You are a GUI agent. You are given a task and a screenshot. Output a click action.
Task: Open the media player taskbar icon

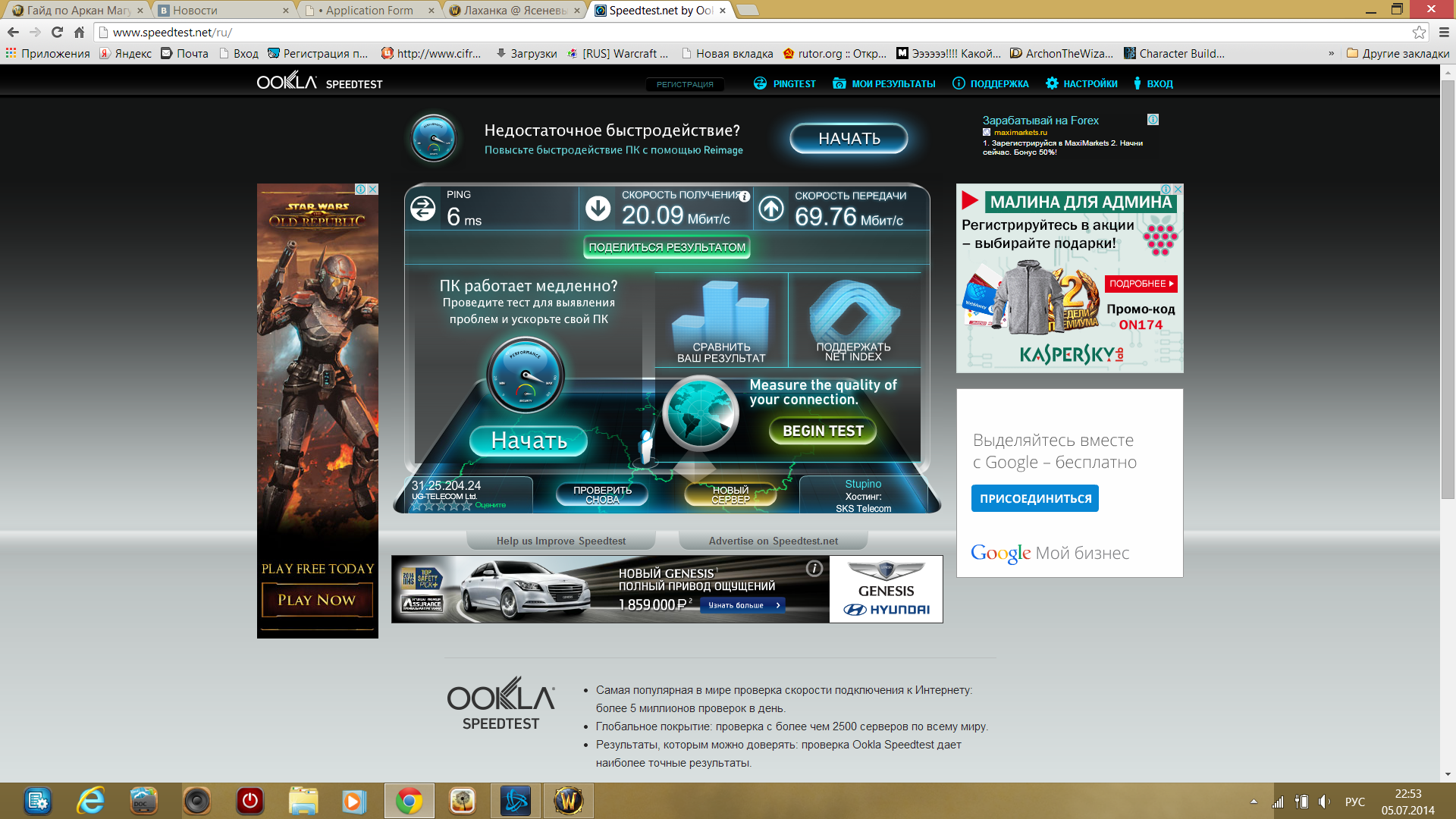[353, 801]
